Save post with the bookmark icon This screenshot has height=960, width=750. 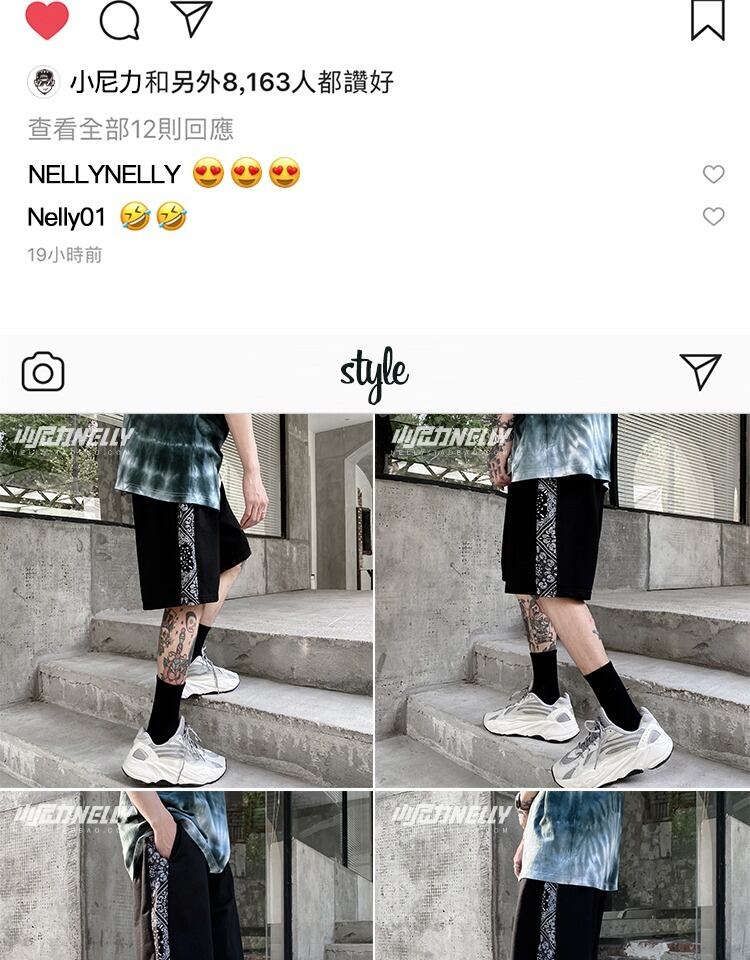708,20
